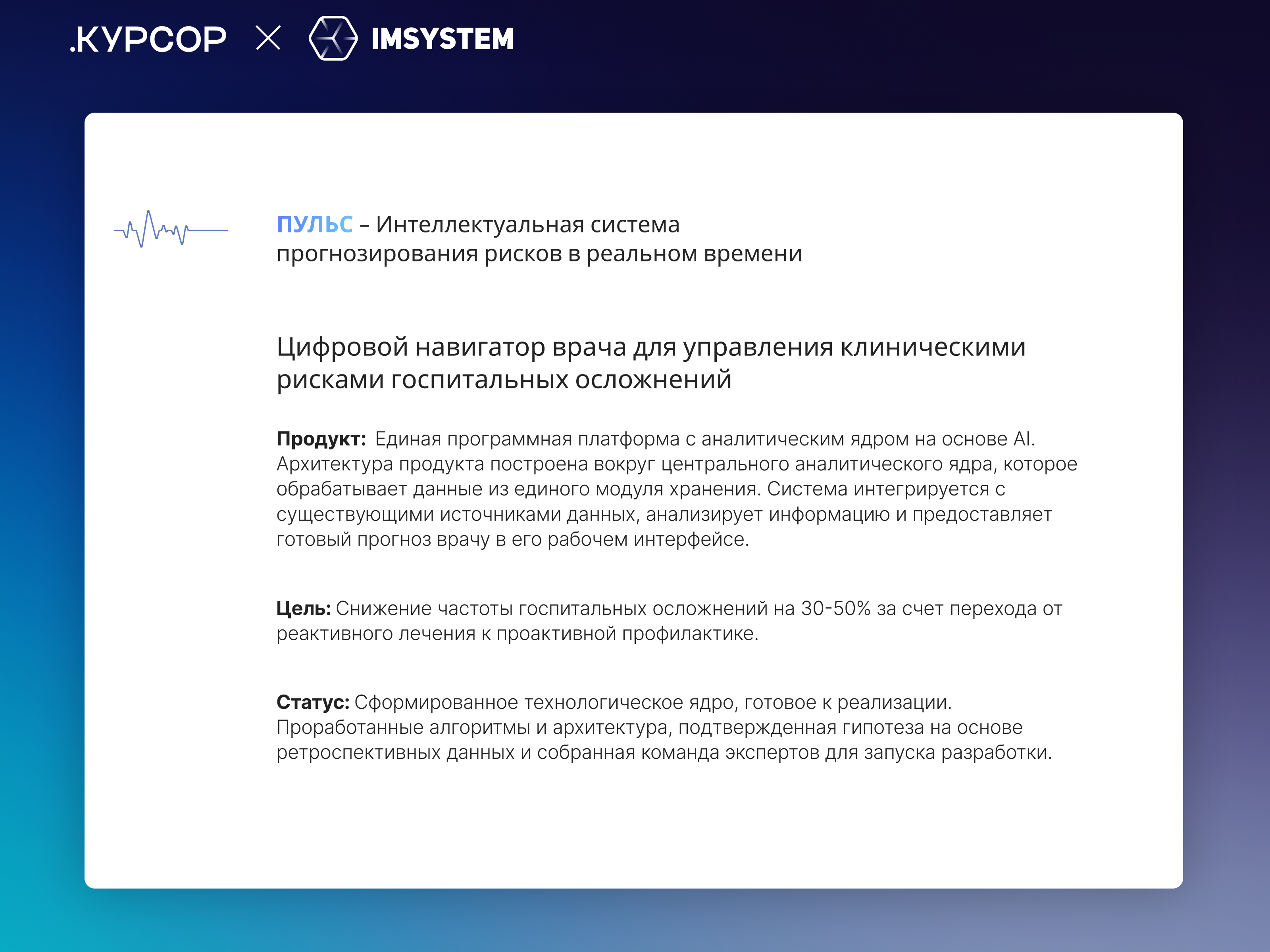This screenshot has height=952, width=1270.
Task: Click the КУРСОР wordmark logo
Action: (x=152, y=39)
